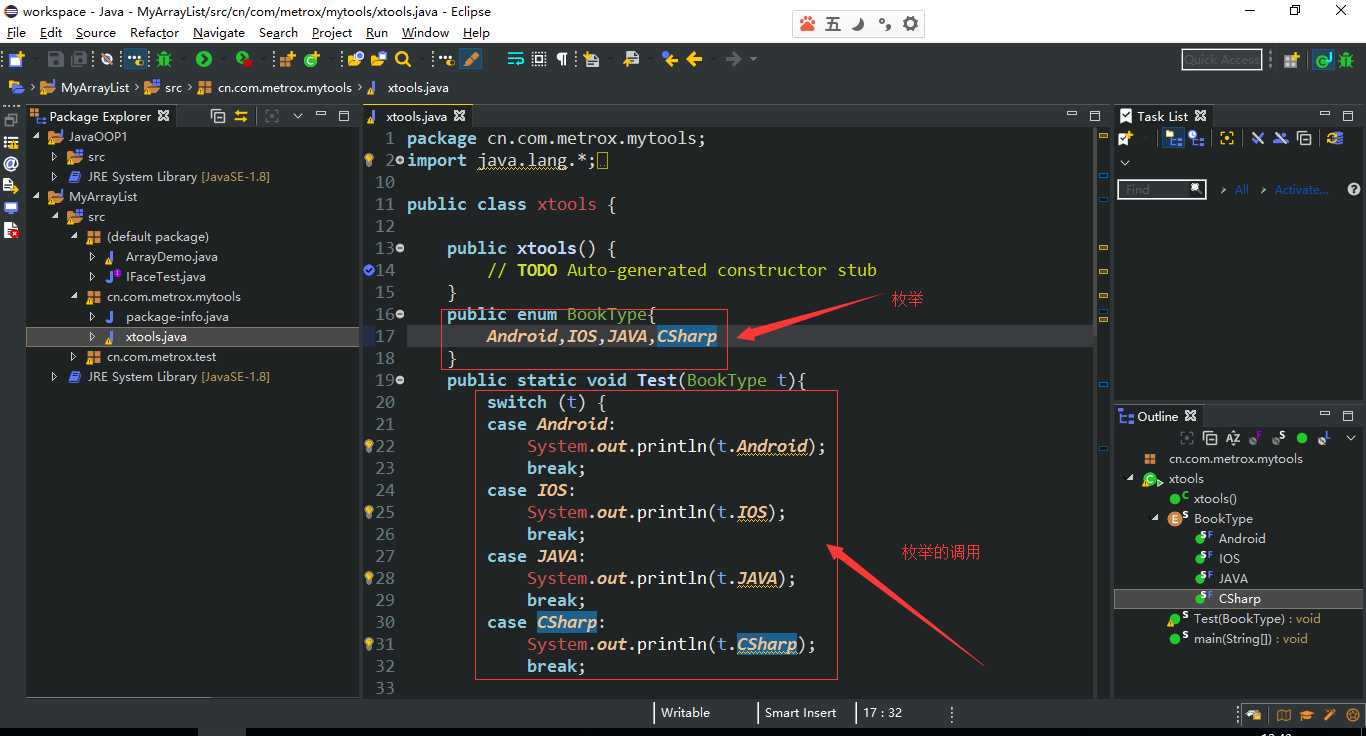Click the Search magnifier toolbar icon
The height and width of the screenshot is (736, 1366).
pos(403,60)
